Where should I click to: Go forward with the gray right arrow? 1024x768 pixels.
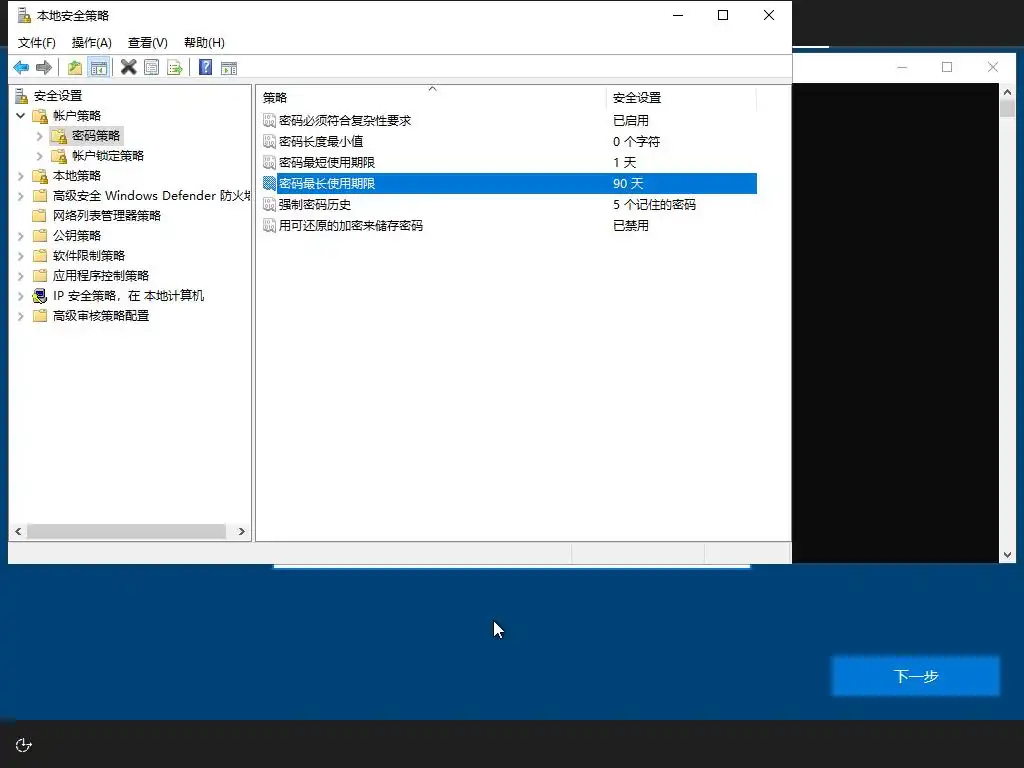(x=44, y=67)
